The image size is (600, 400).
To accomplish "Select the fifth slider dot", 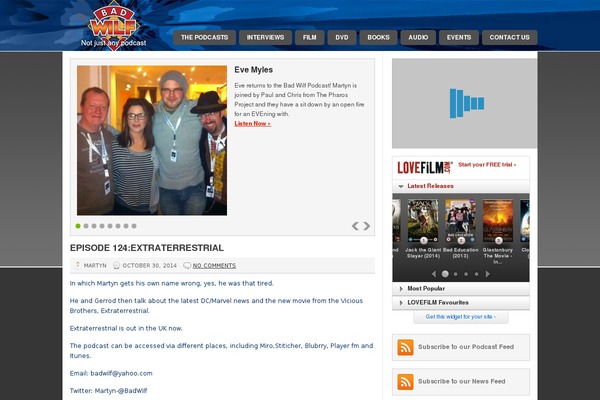I will point(110,226).
